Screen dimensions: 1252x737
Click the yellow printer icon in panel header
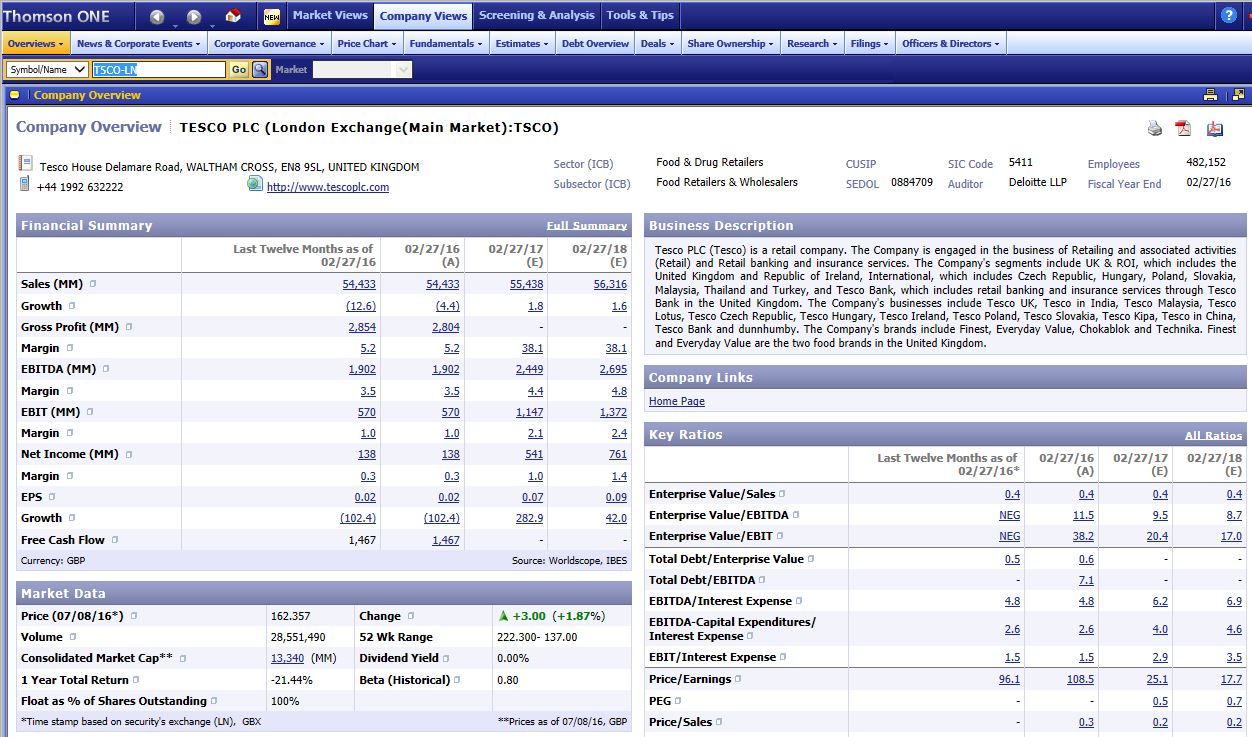pos(1210,95)
